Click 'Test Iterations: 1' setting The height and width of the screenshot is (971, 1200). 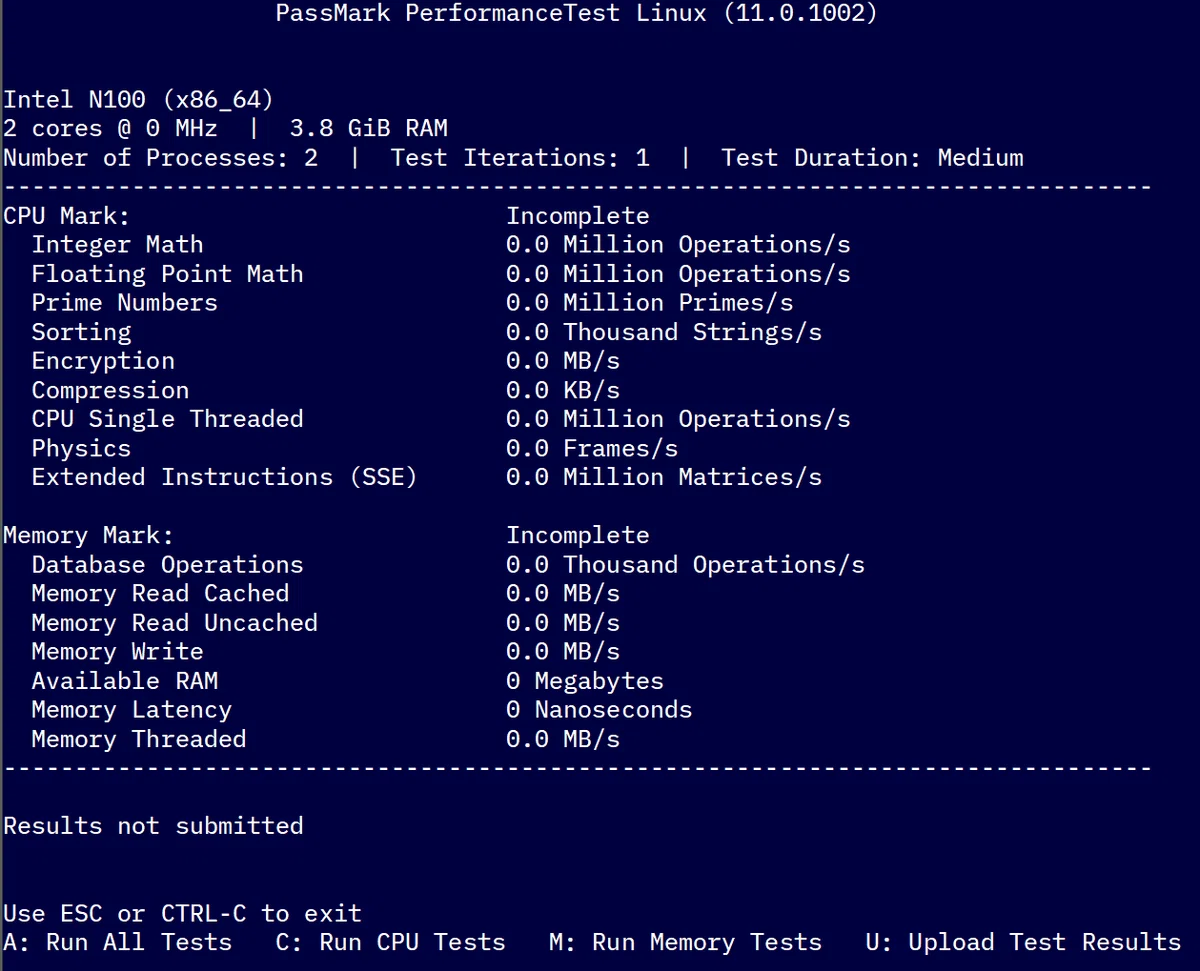[x=520, y=157]
